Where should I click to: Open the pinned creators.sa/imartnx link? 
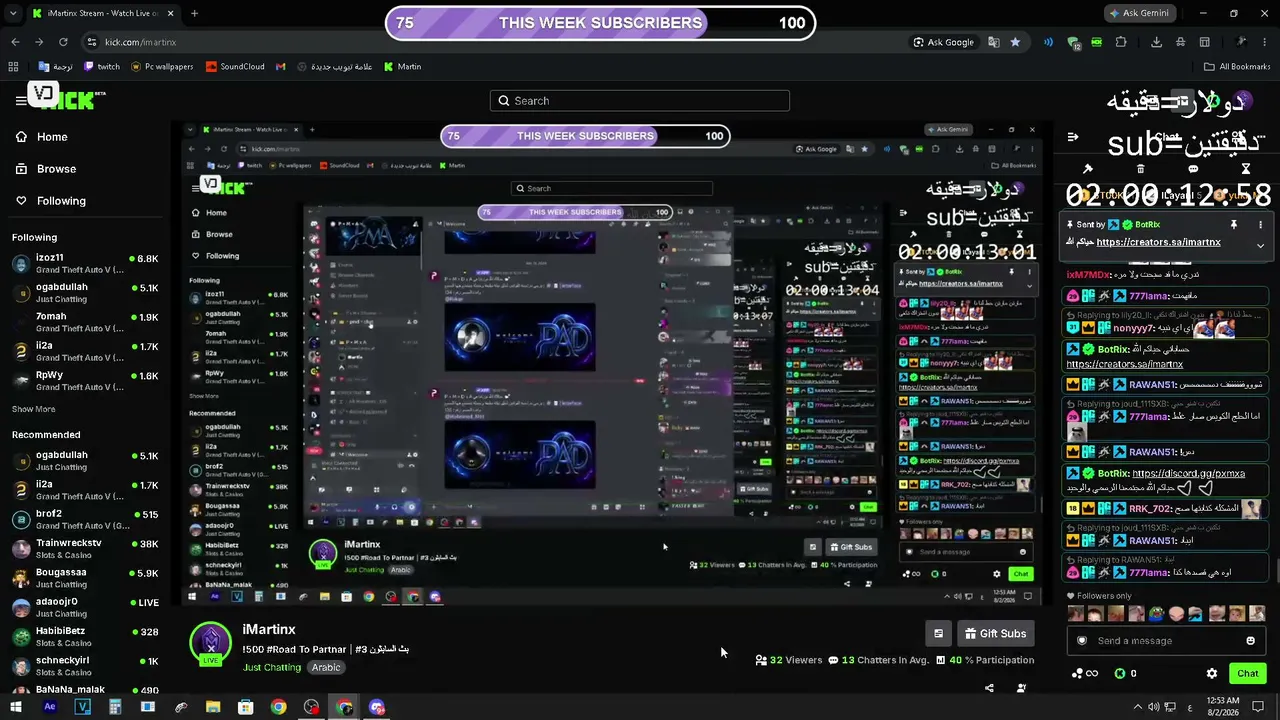pos(1158,242)
